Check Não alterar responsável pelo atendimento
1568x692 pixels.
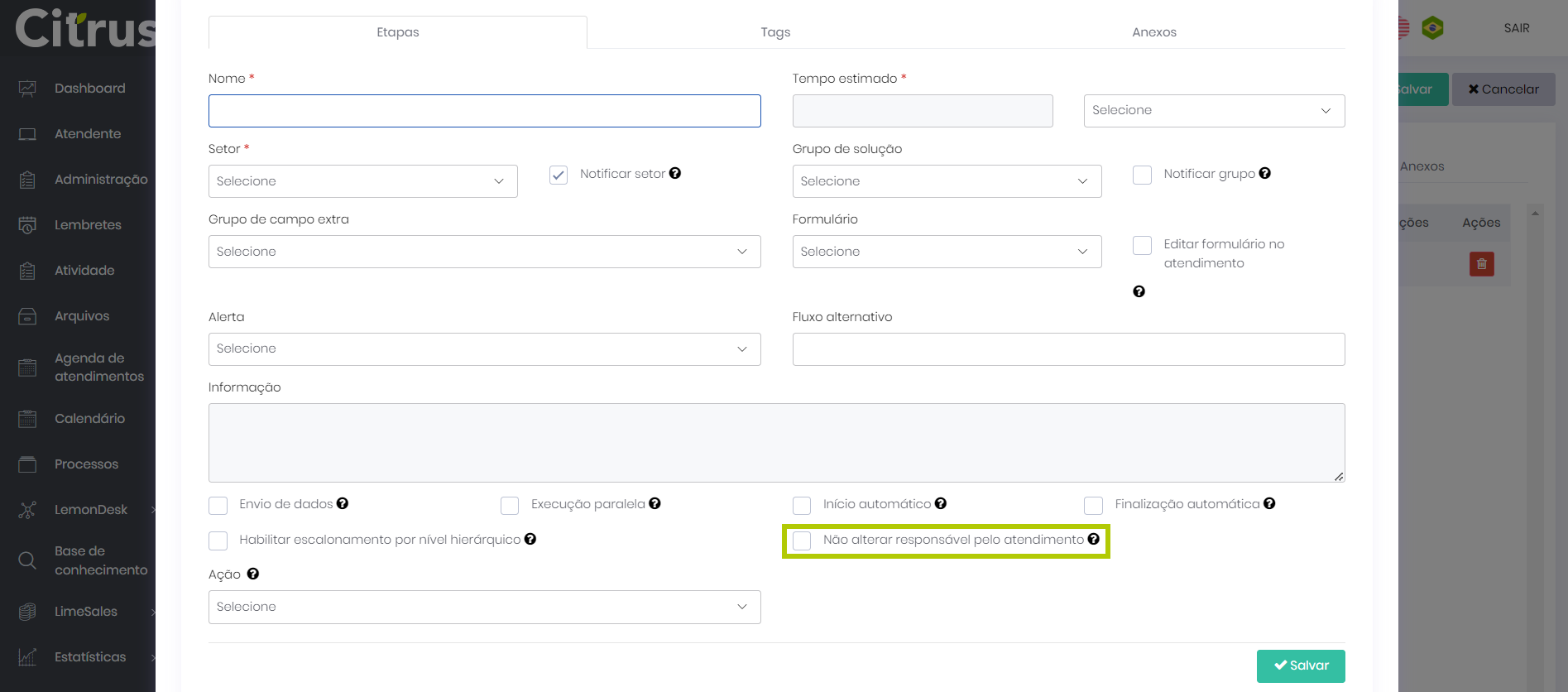coord(802,541)
